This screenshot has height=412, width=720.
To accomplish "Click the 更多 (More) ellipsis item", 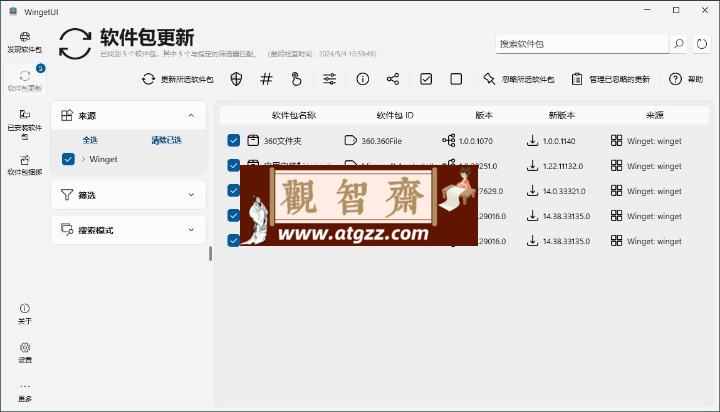I will click(25, 392).
